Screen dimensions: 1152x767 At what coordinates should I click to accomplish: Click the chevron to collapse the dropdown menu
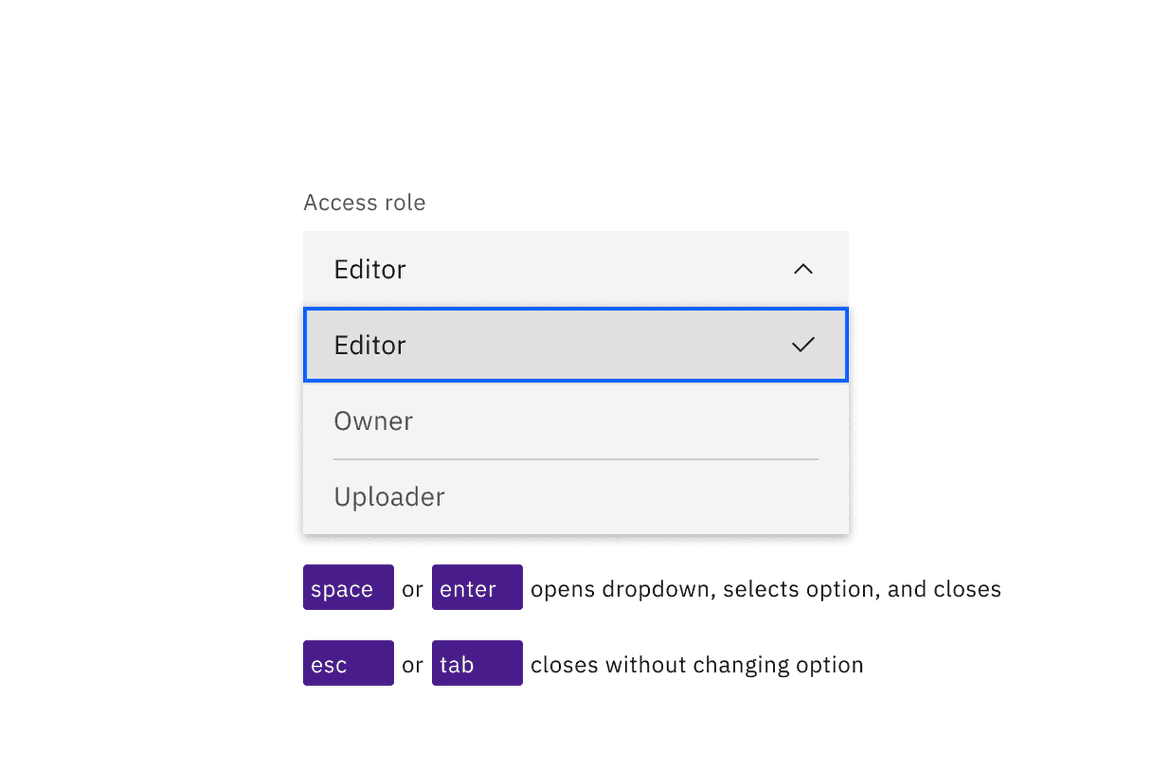(x=803, y=269)
